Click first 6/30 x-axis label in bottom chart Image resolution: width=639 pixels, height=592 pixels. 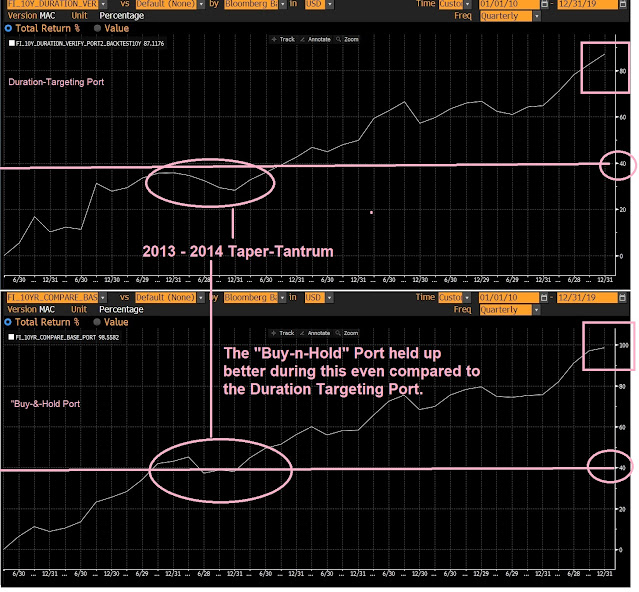tap(19, 574)
